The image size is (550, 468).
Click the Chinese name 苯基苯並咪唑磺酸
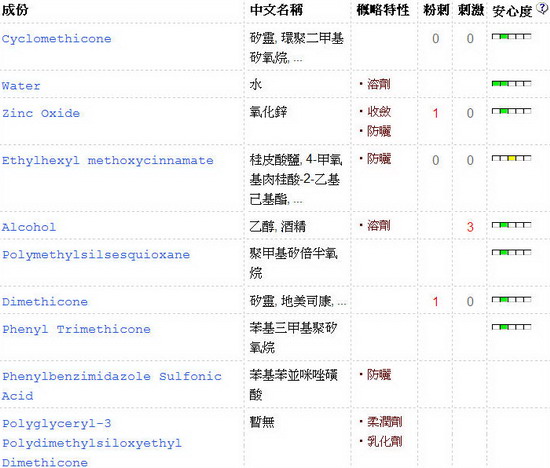294,385
